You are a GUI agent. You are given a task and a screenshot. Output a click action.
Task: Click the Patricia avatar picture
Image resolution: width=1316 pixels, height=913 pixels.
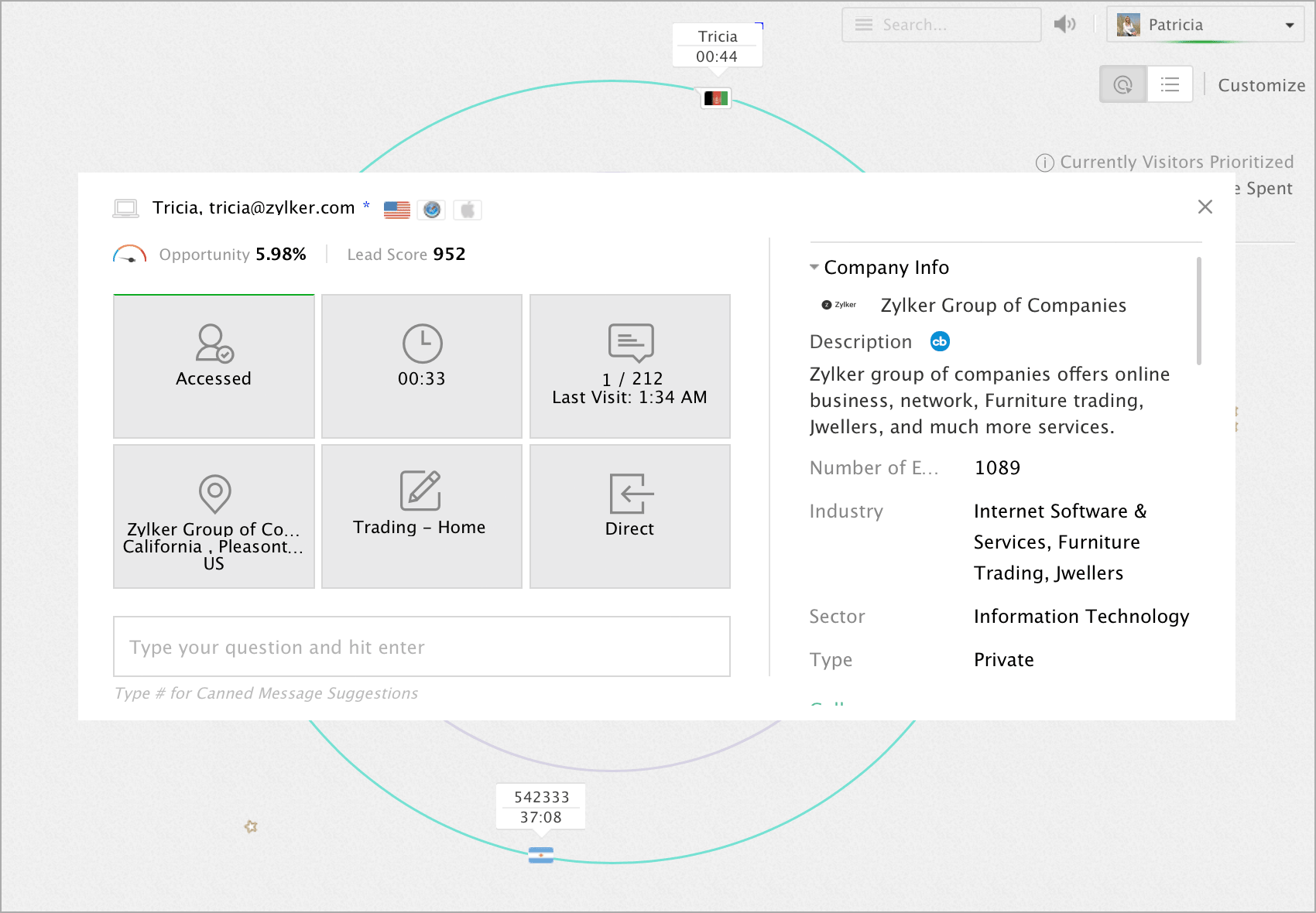click(x=1129, y=25)
